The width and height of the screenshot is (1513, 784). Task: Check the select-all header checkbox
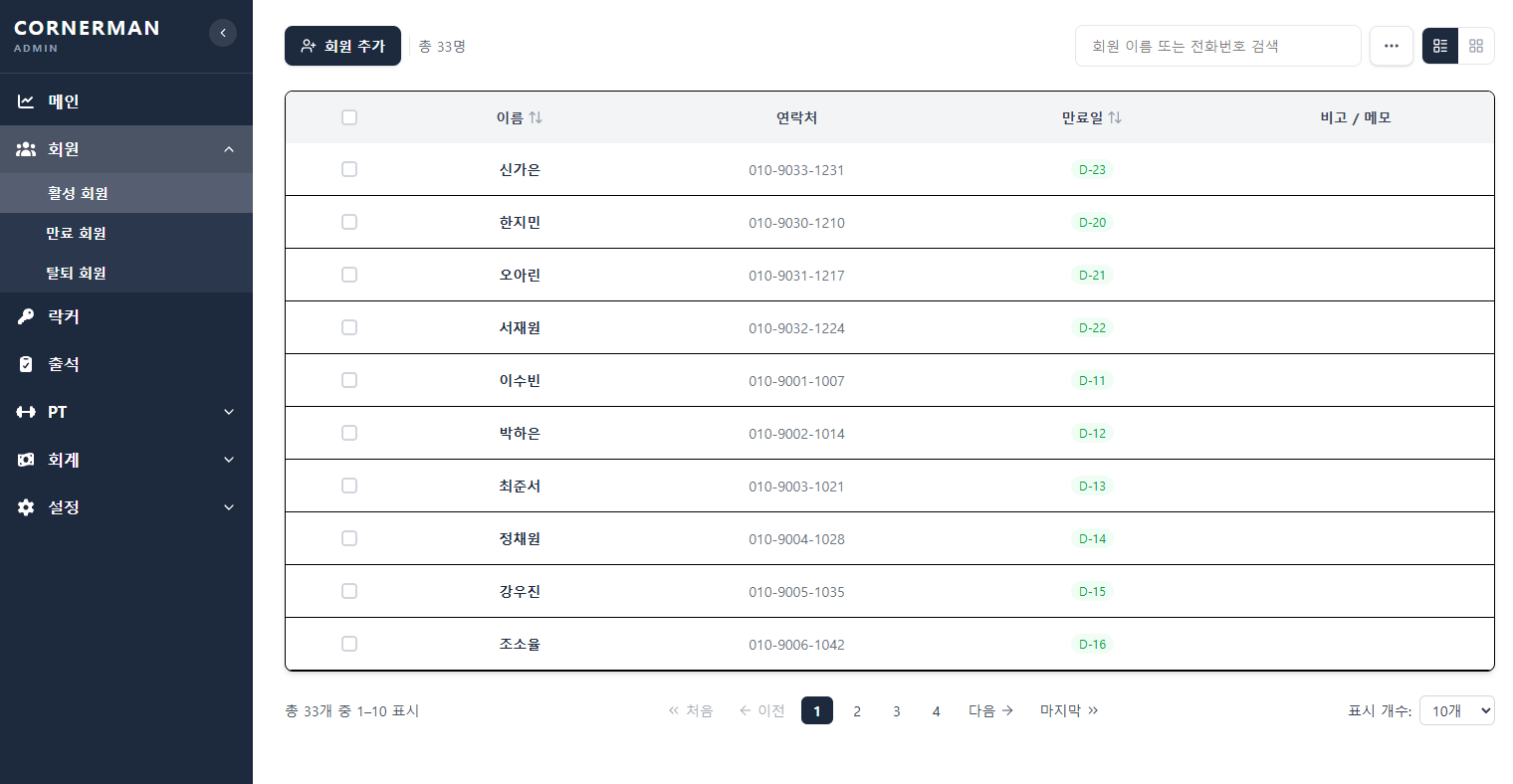349,117
